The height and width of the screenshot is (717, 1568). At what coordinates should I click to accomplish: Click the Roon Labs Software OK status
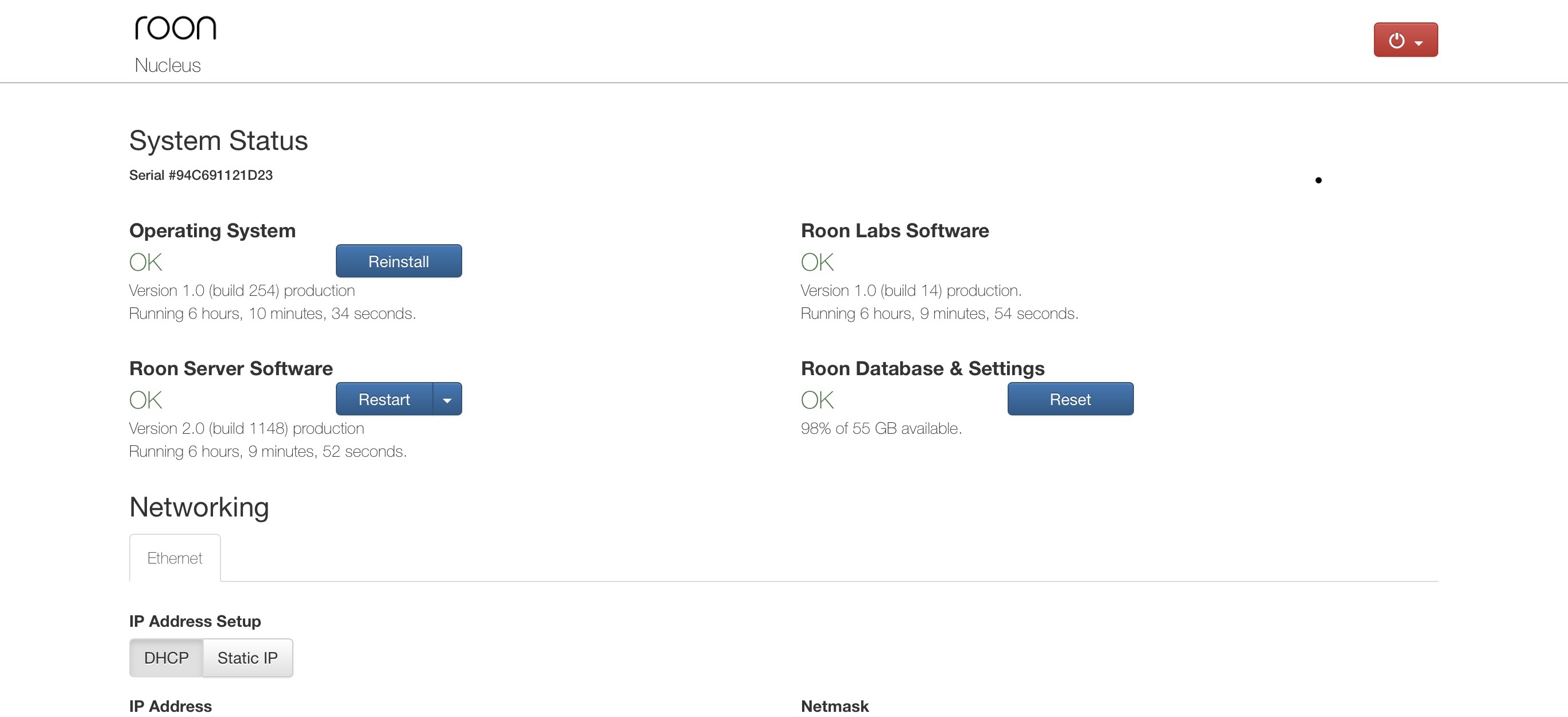click(817, 262)
